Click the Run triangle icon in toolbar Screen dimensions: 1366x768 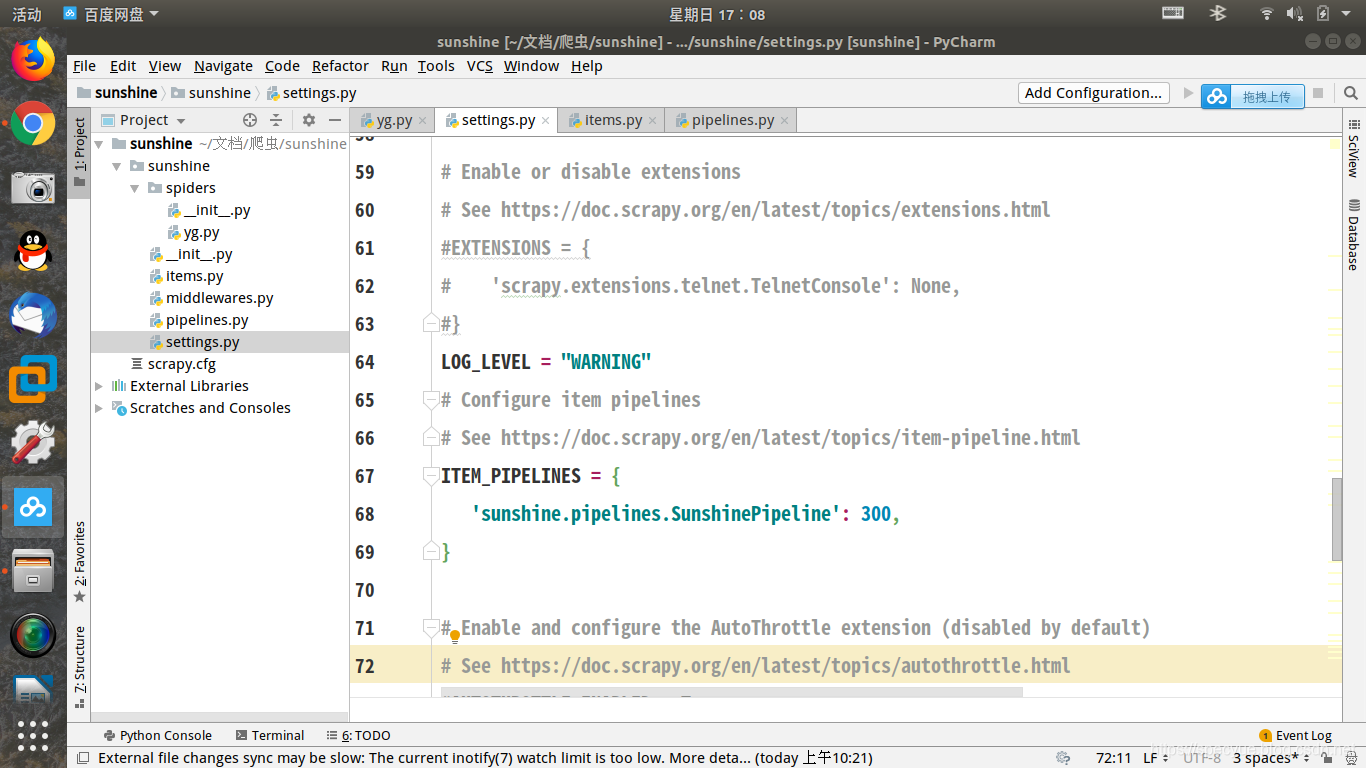pyautogui.click(x=1188, y=93)
